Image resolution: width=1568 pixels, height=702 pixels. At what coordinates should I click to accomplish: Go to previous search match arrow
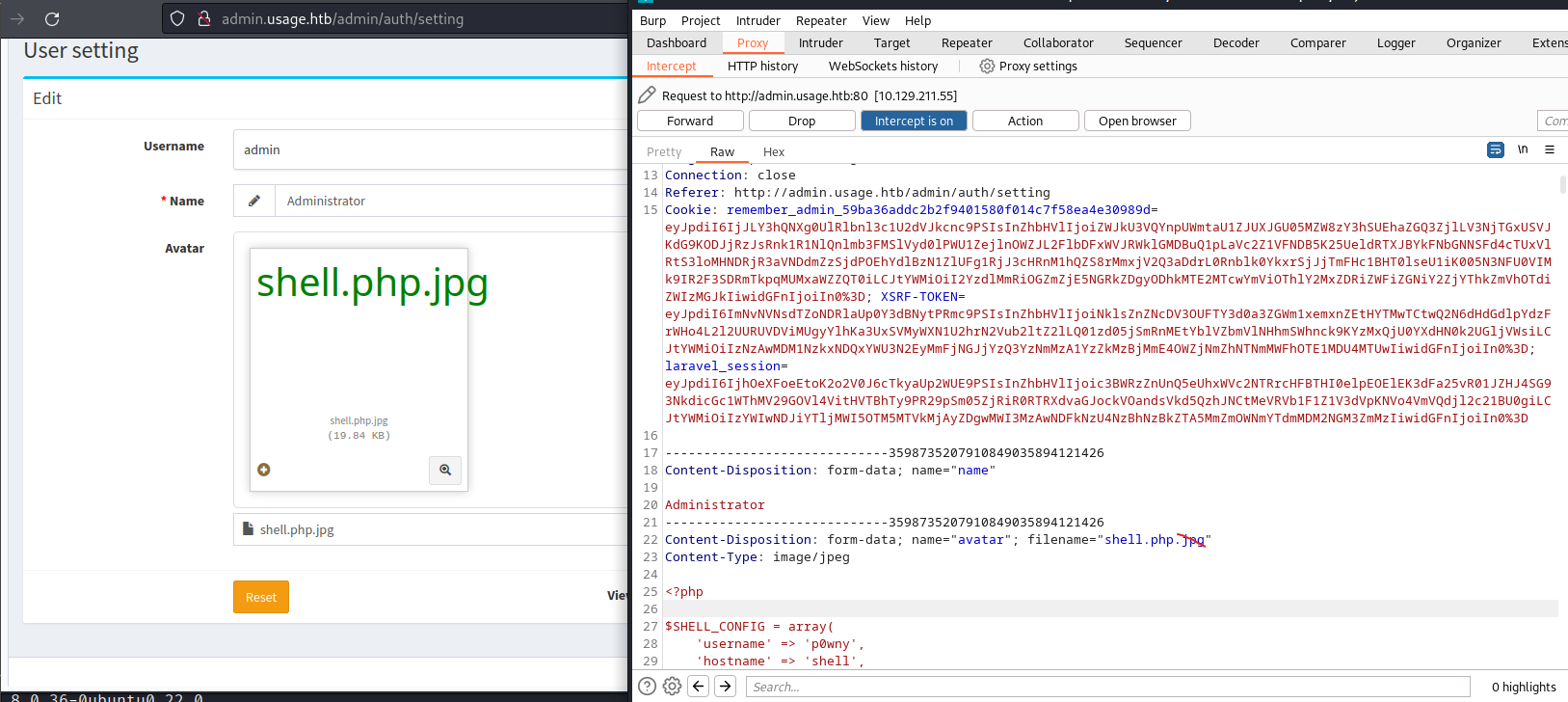pyautogui.click(x=699, y=686)
